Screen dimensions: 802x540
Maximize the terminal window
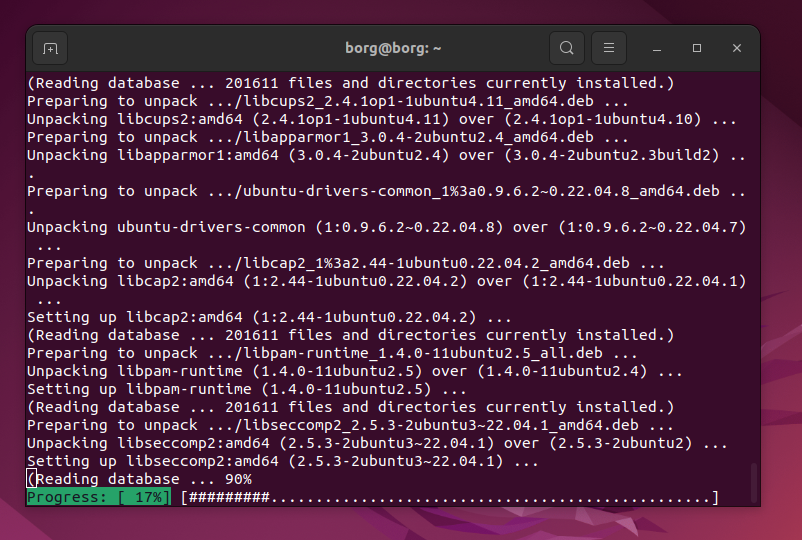click(697, 48)
